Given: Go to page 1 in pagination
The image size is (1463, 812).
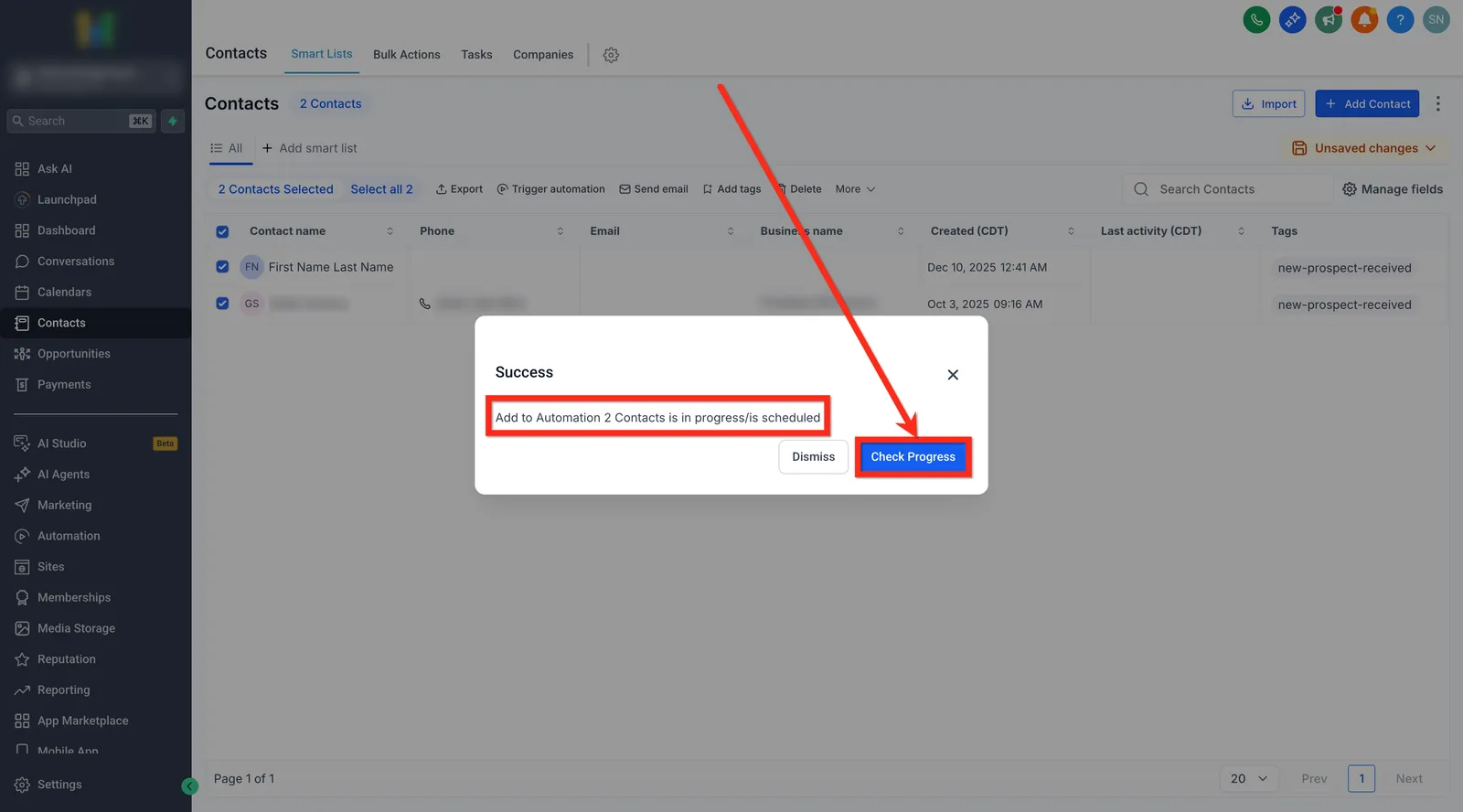Looking at the screenshot, I should [1362, 779].
